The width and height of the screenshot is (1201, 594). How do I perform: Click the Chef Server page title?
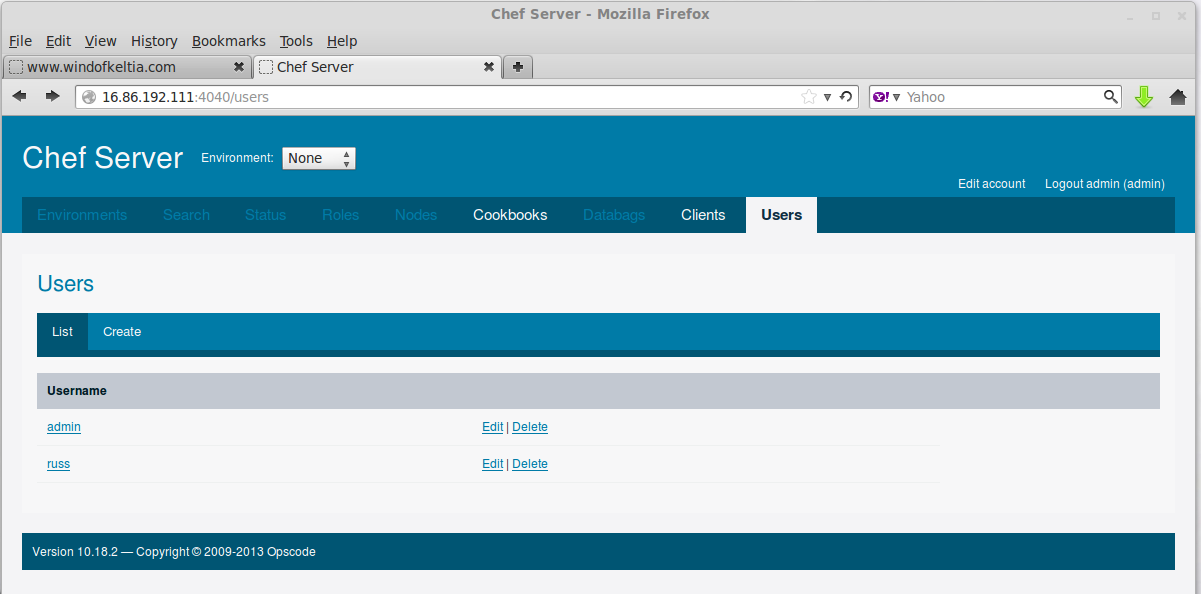pyautogui.click(x=103, y=158)
